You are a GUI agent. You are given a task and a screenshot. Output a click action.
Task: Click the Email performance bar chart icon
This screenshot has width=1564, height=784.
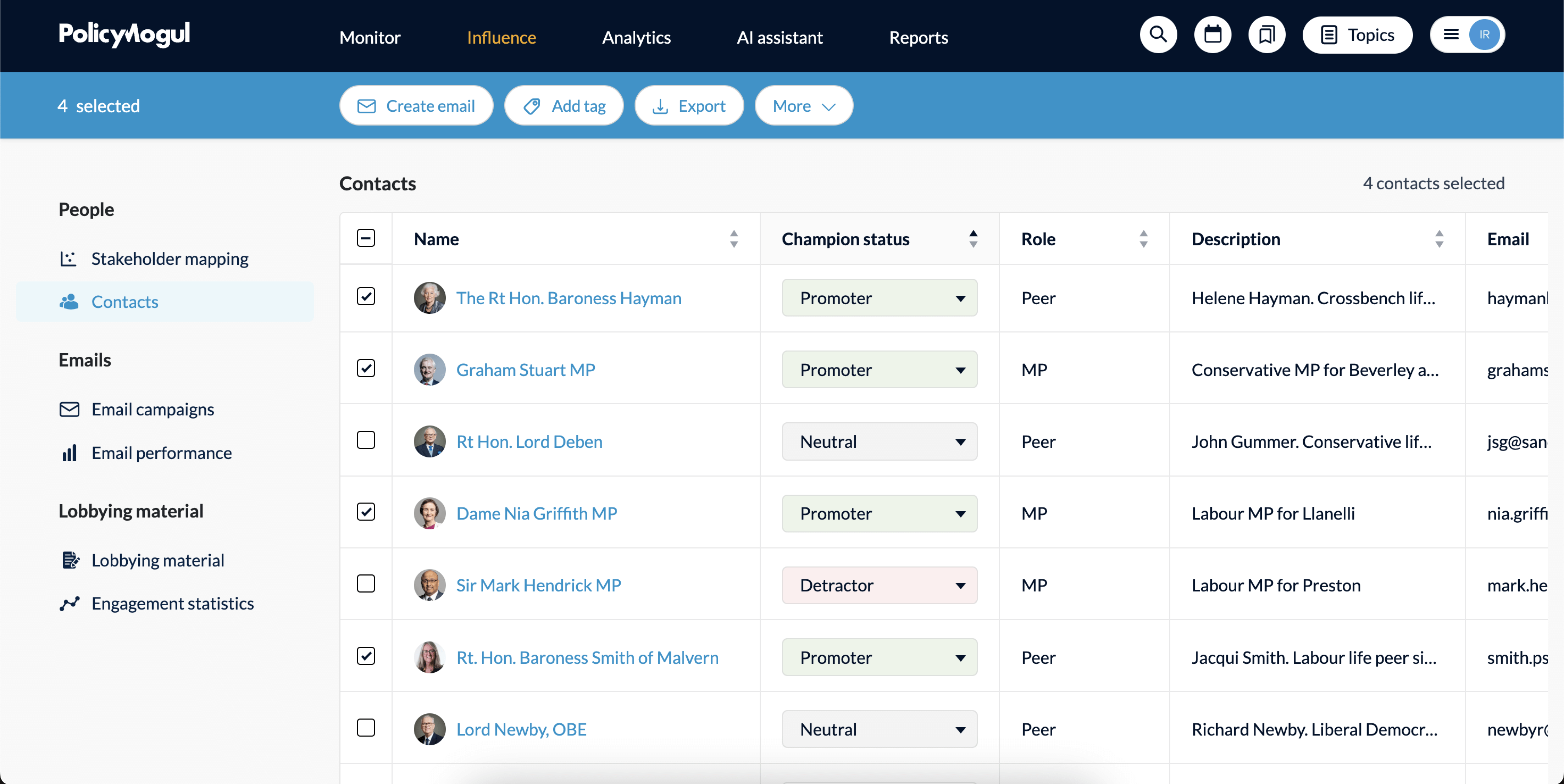coord(69,453)
